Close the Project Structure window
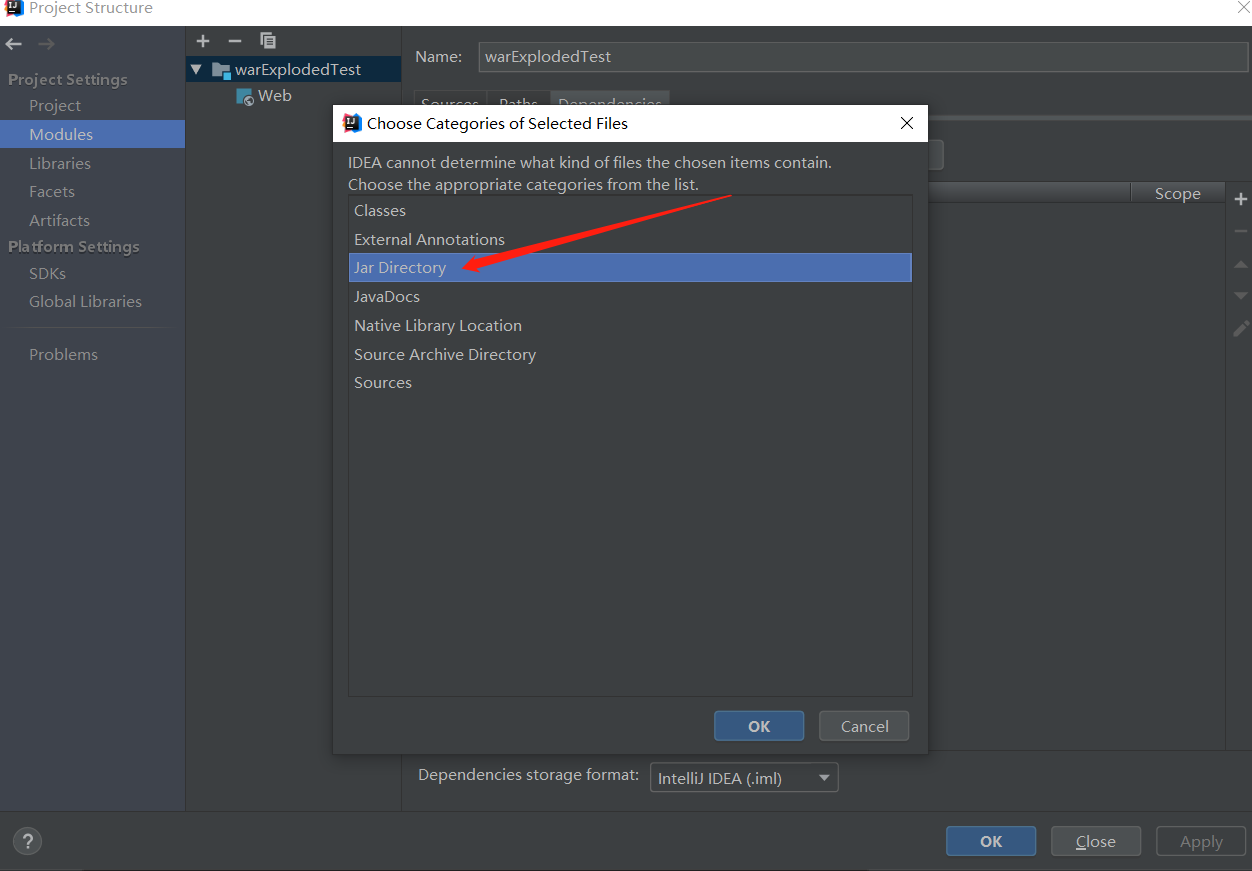Screen dimensions: 1252x871 pos(1243,7)
